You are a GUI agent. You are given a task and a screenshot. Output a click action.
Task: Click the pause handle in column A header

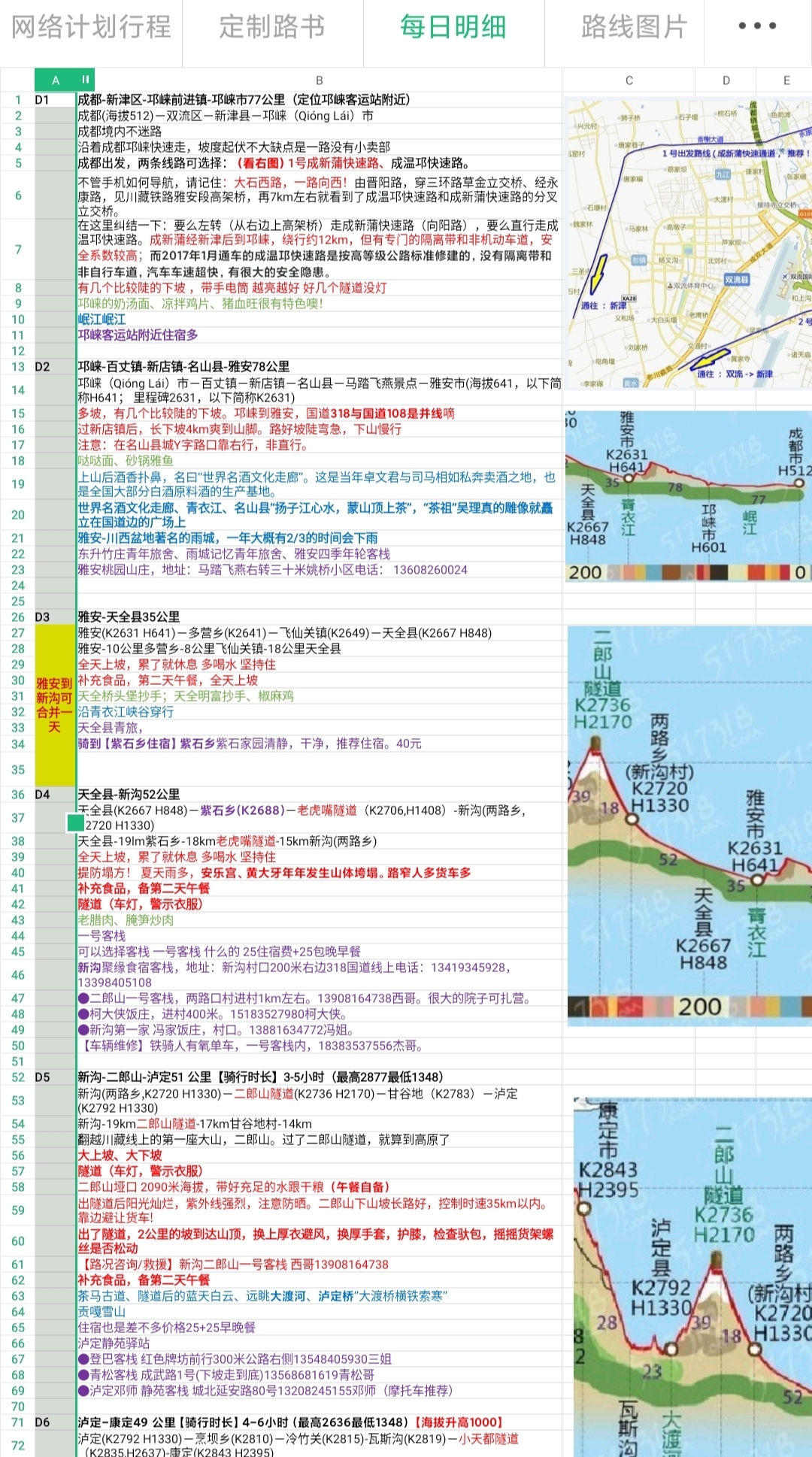click(86, 80)
